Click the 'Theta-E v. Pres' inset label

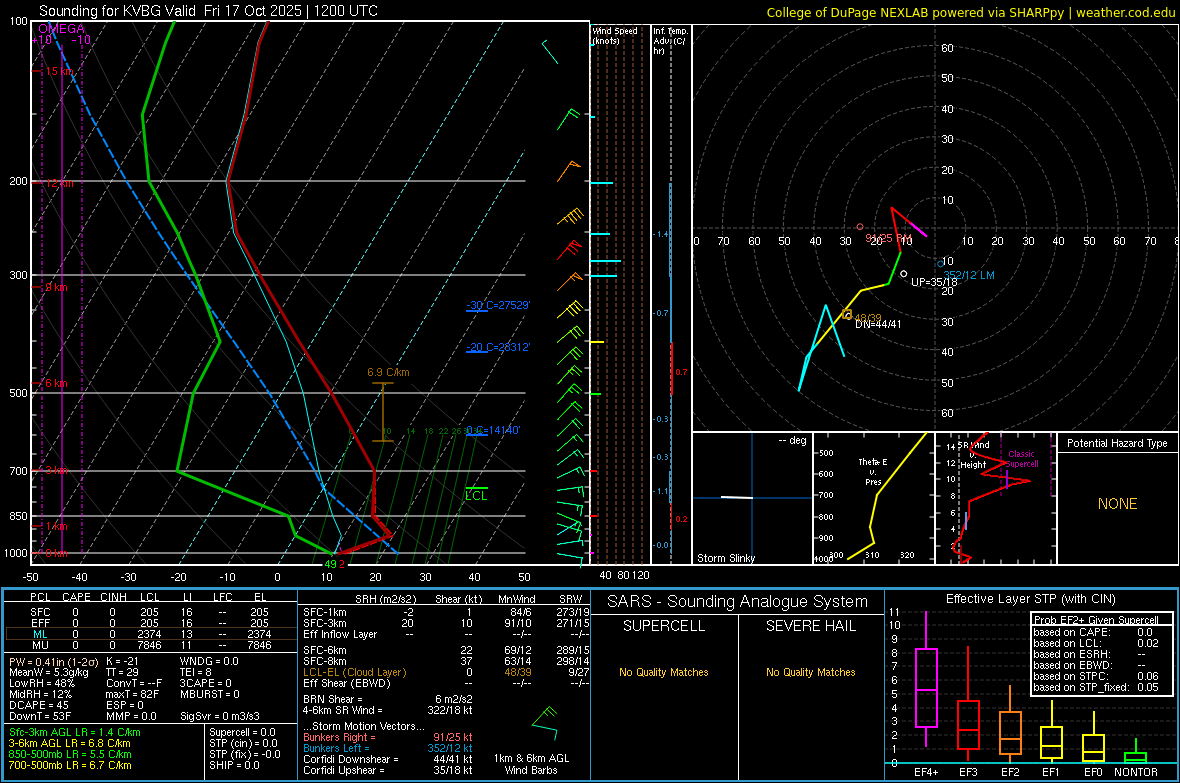coord(872,471)
